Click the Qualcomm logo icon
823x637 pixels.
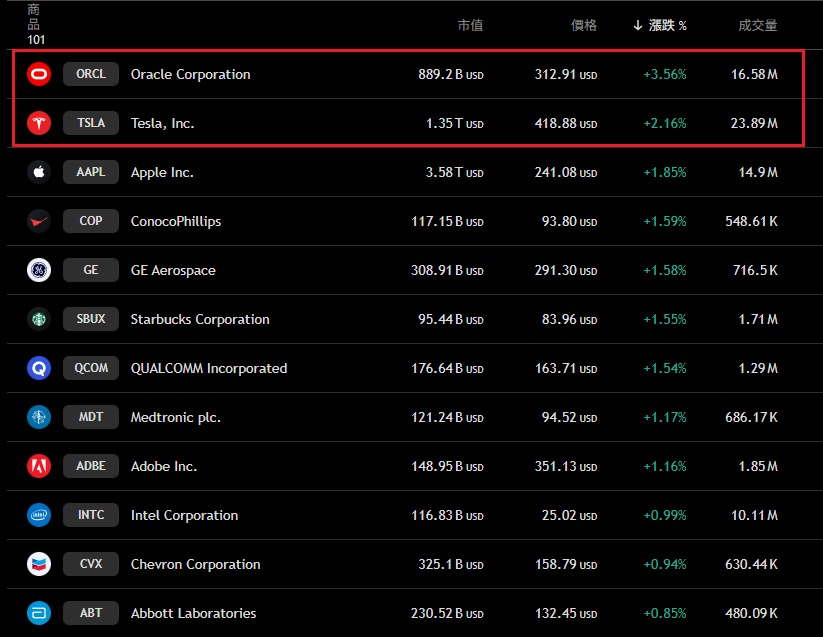pyautogui.click(x=39, y=368)
